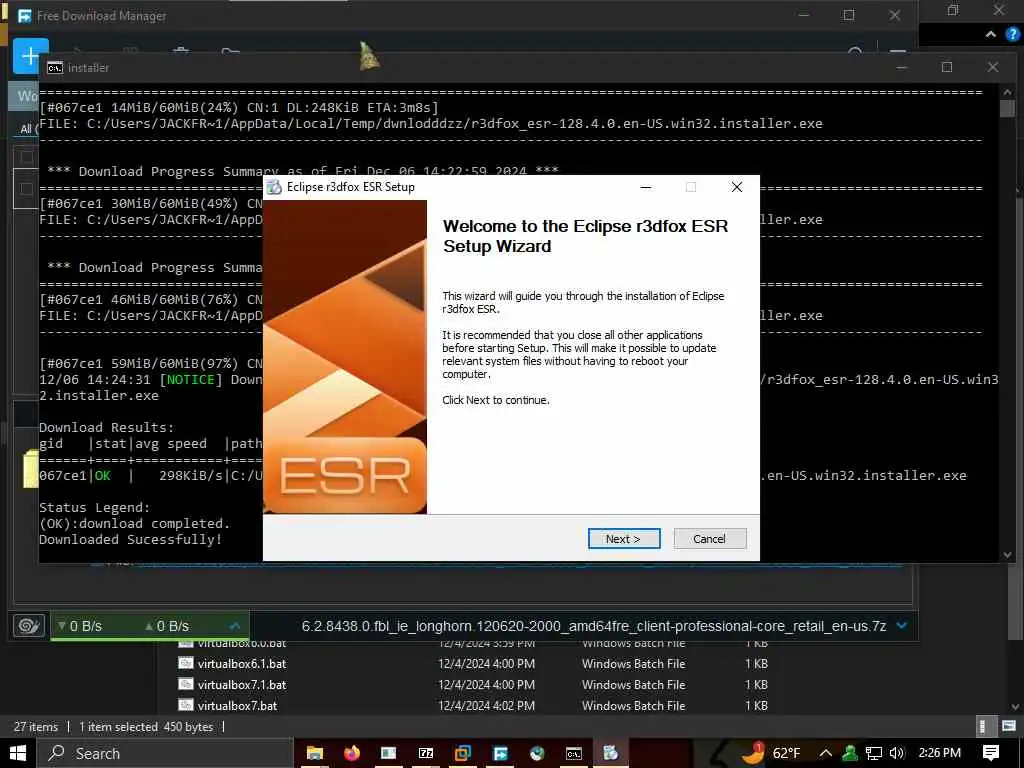Open Windows Start menu
The width and height of the screenshot is (1024, 768).
click(18, 753)
